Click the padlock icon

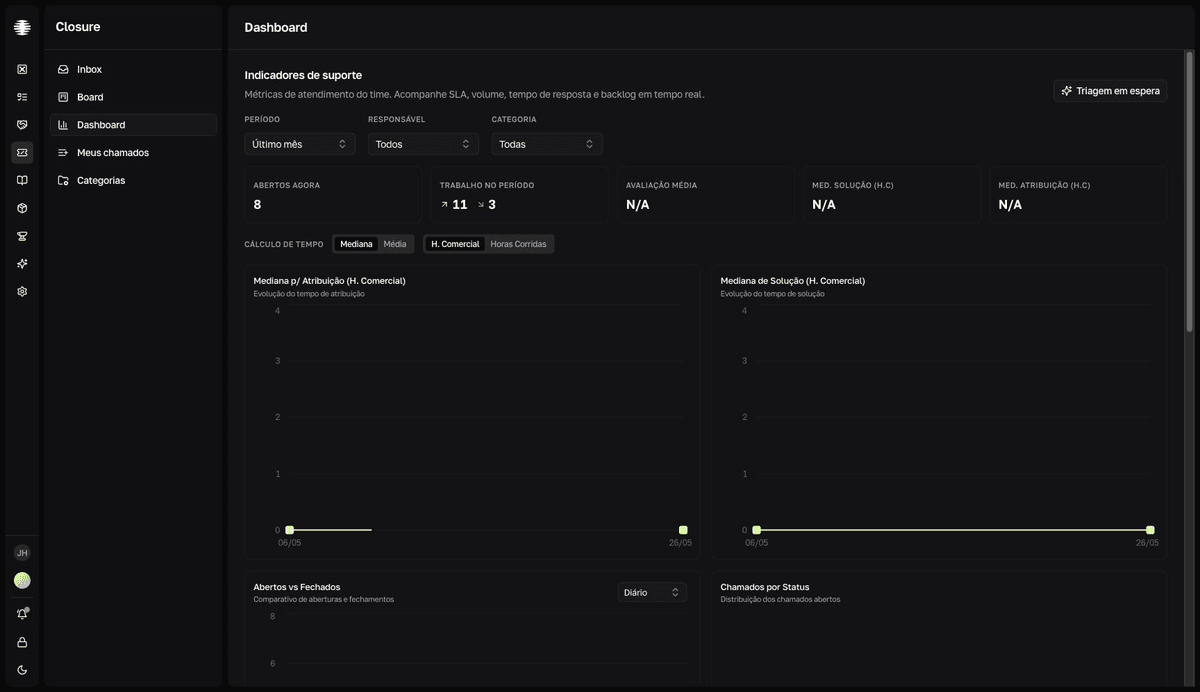pos(22,642)
